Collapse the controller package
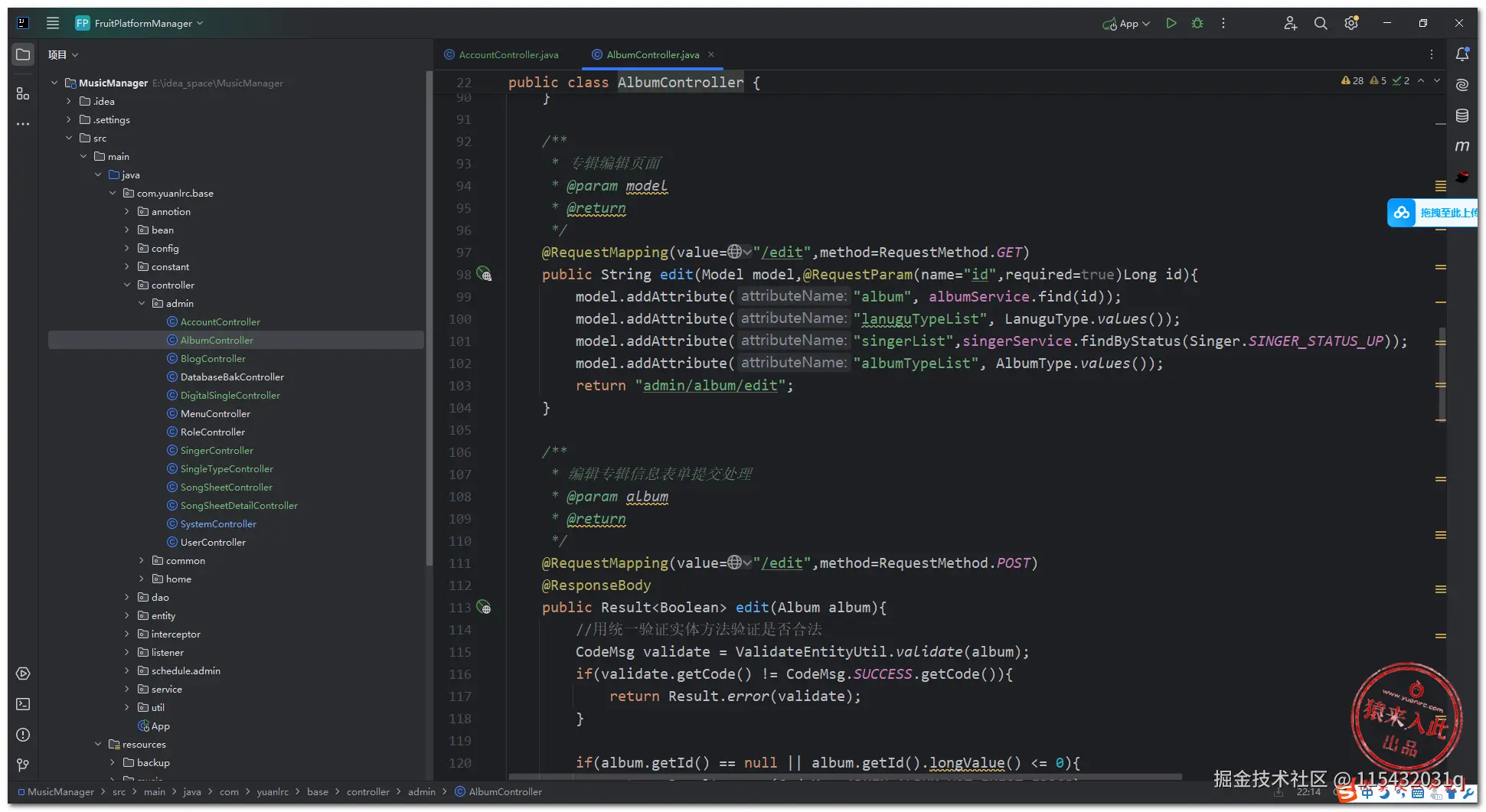1486x812 pixels. [x=127, y=285]
